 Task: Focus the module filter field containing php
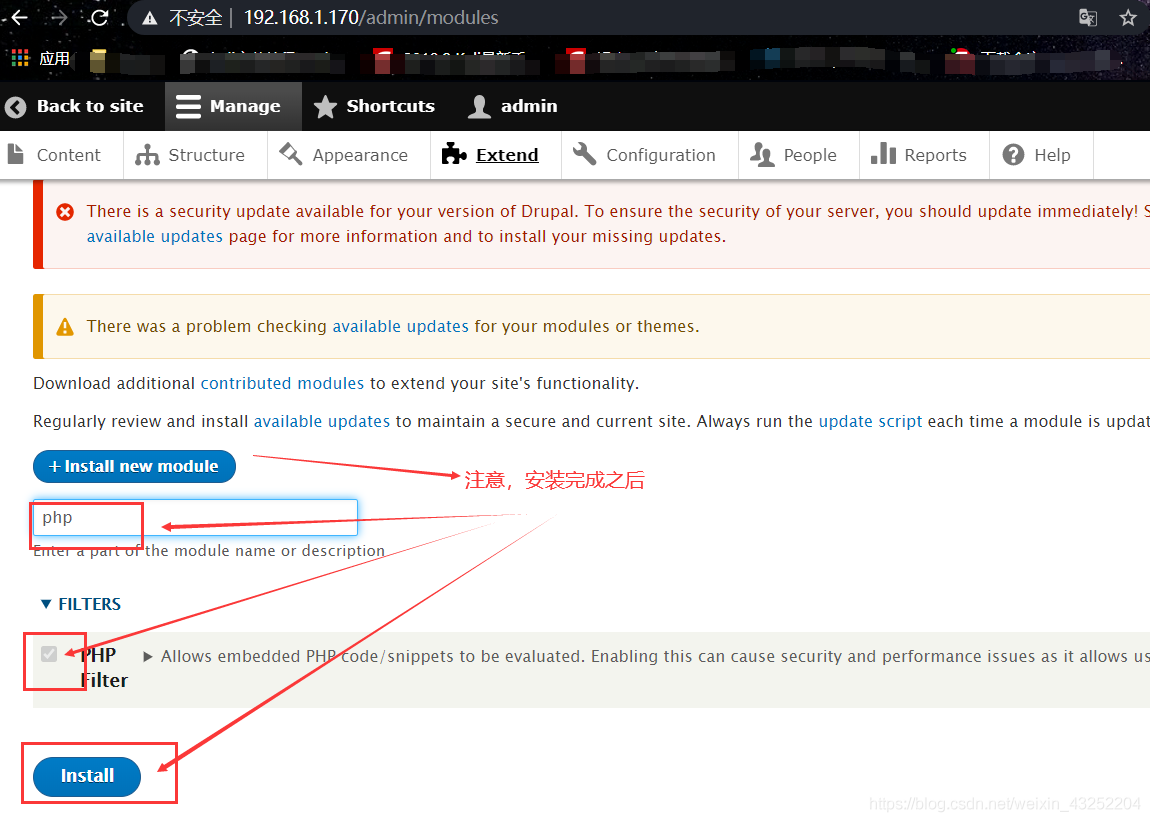click(195, 518)
